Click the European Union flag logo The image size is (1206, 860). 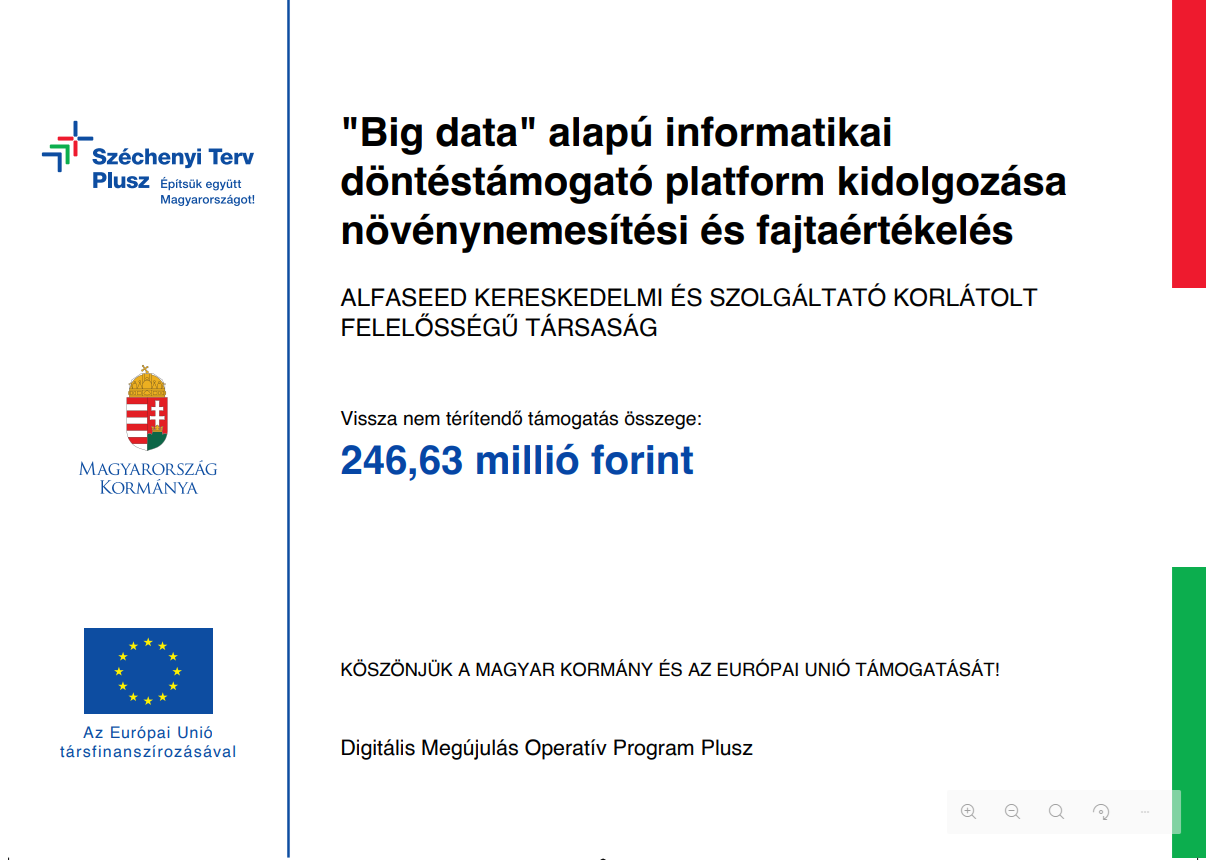point(148,670)
